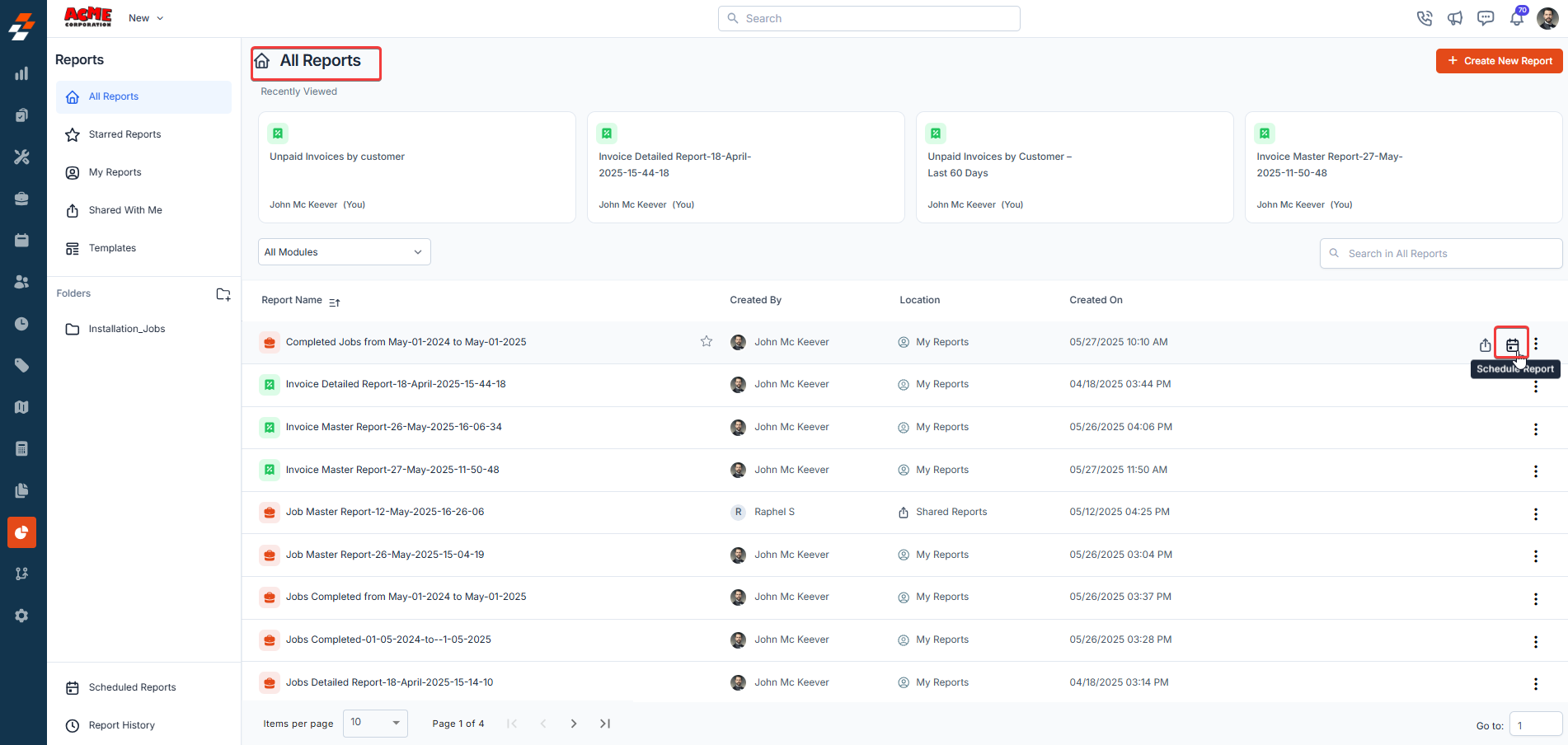Open the All Modules dropdown
The width and height of the screenshot is (1568, 745).
pyautogui.click(x=345, y=252)
